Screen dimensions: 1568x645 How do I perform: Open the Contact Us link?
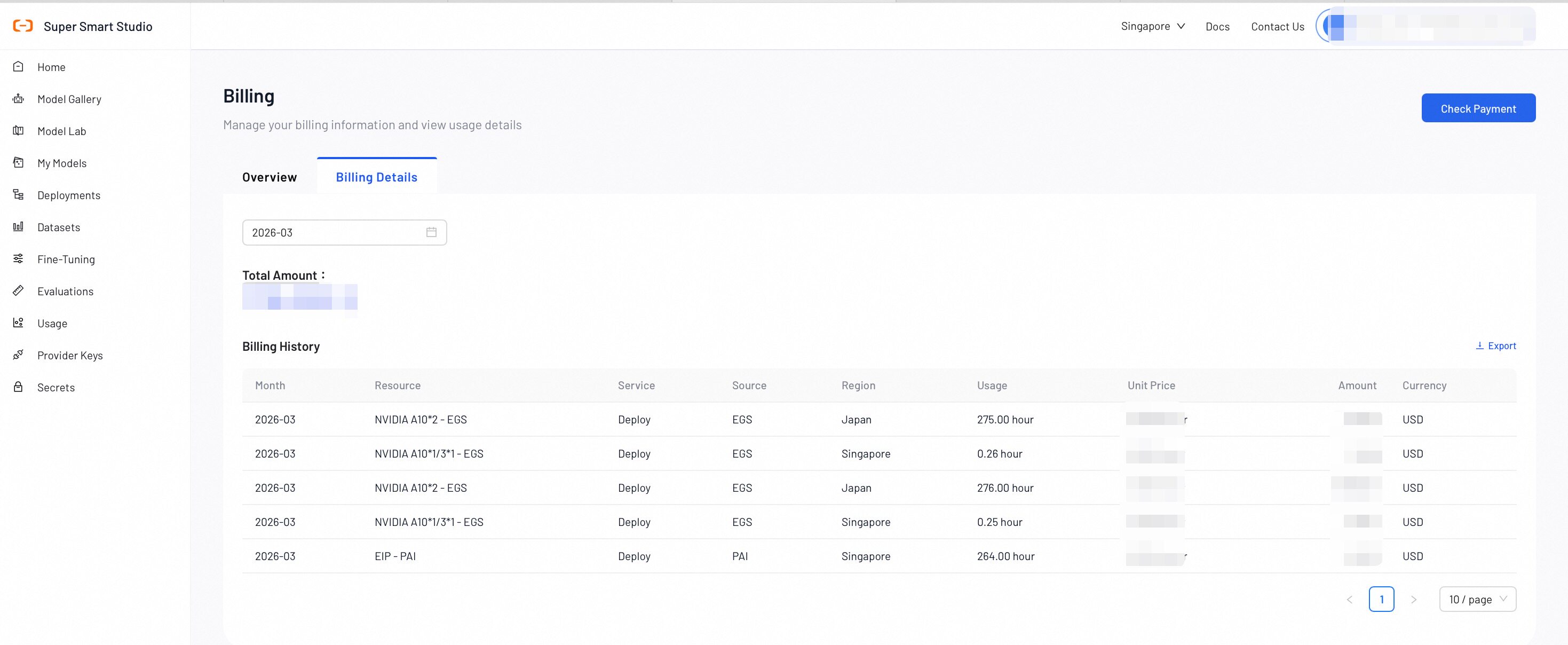click(1277, 26)
